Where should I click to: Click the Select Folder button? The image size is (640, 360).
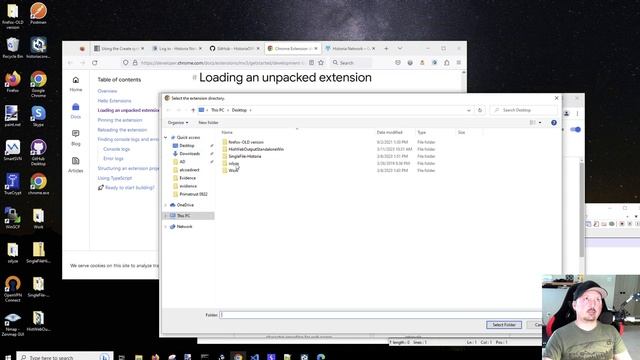[504, 325]
